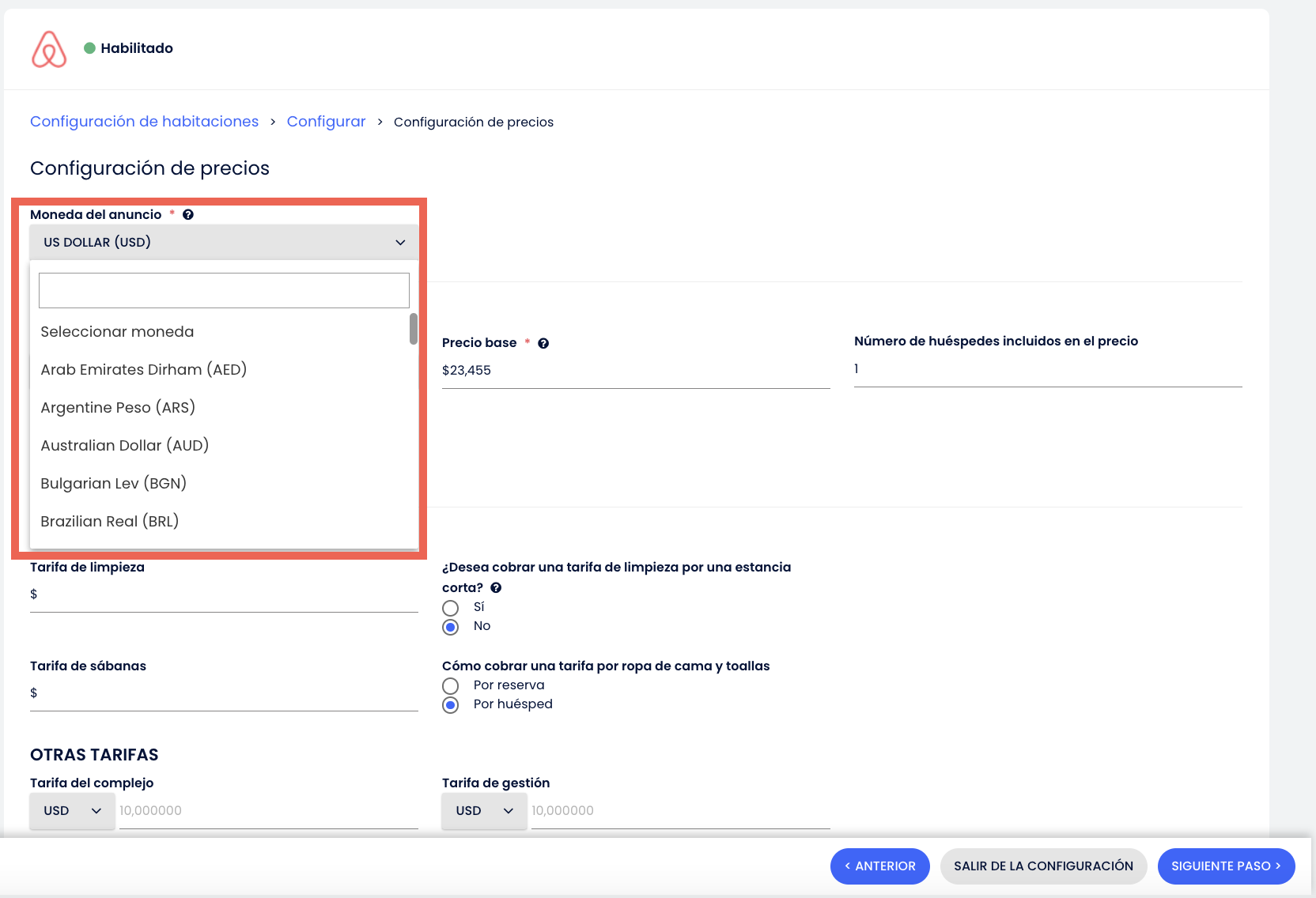
Task: Click the green Habilitado status dot
Action: (89, 48)
